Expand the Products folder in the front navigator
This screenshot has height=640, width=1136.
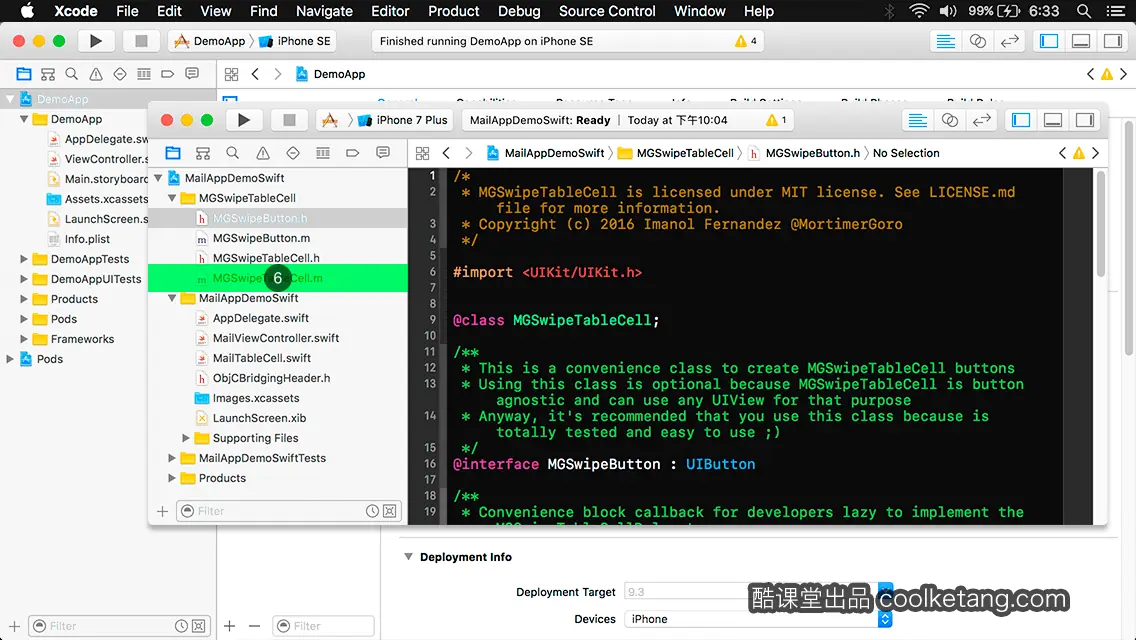click(x=172, y=478)
